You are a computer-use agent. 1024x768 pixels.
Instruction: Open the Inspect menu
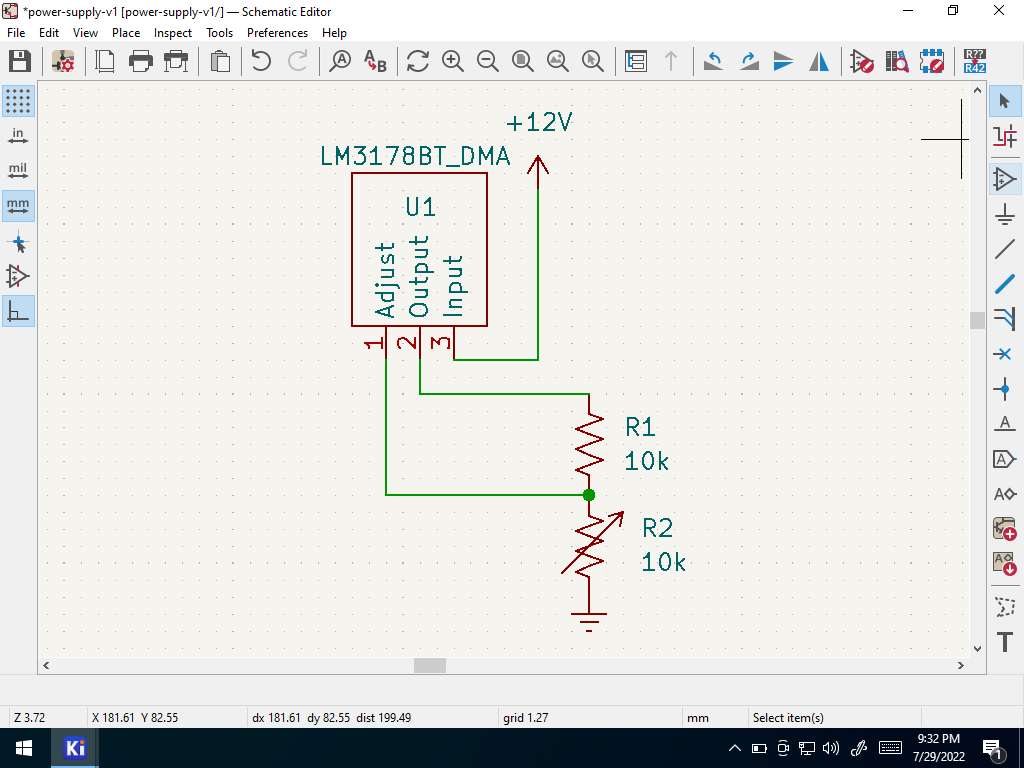pos(173,33)
